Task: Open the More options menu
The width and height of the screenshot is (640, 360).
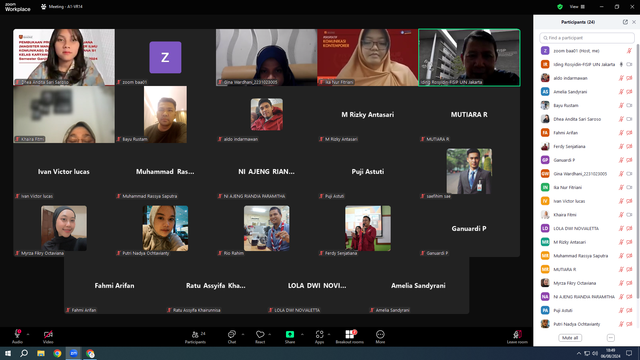Action: point(380,336)
